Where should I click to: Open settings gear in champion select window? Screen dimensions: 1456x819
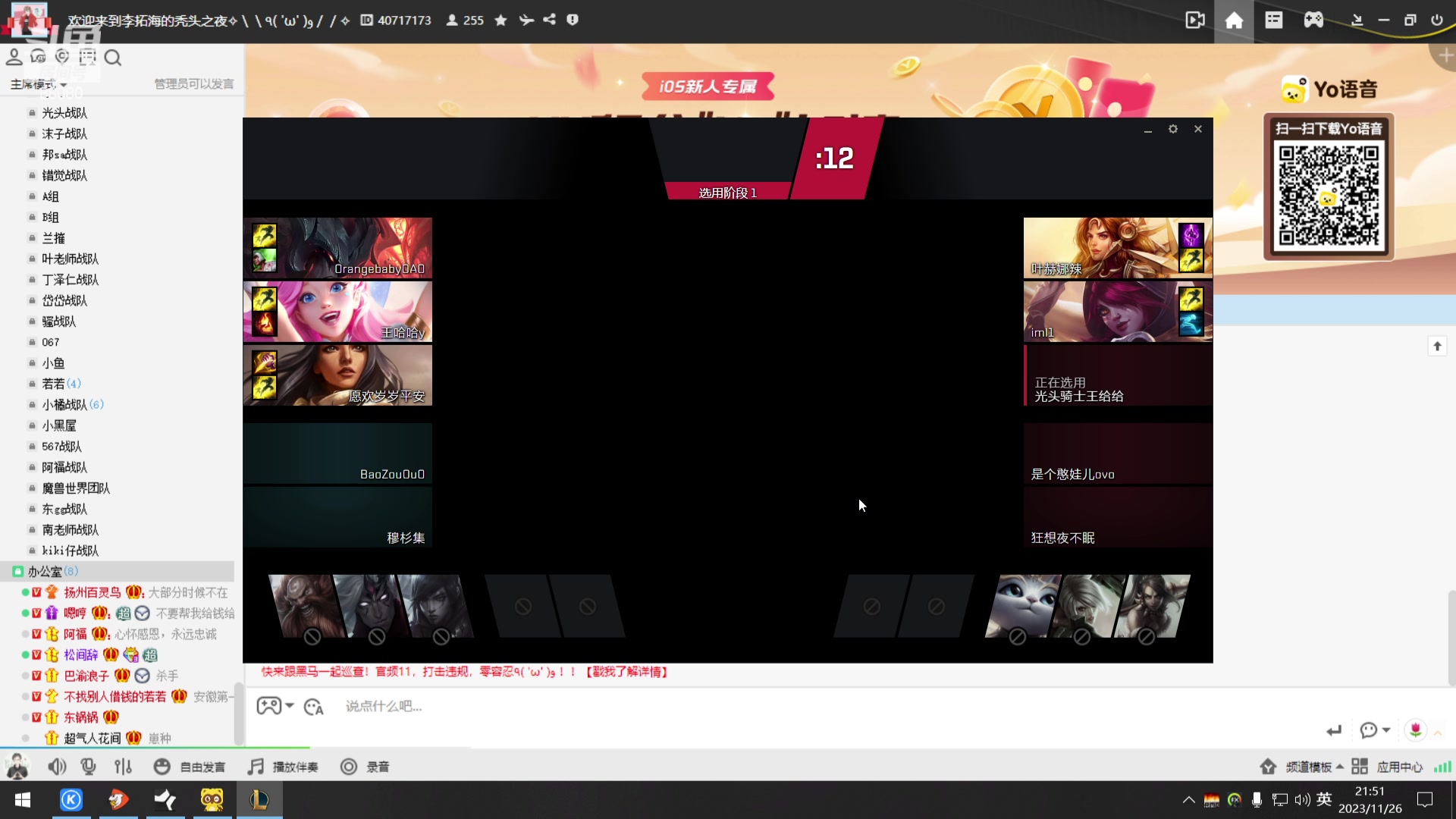coord(1173,129)
